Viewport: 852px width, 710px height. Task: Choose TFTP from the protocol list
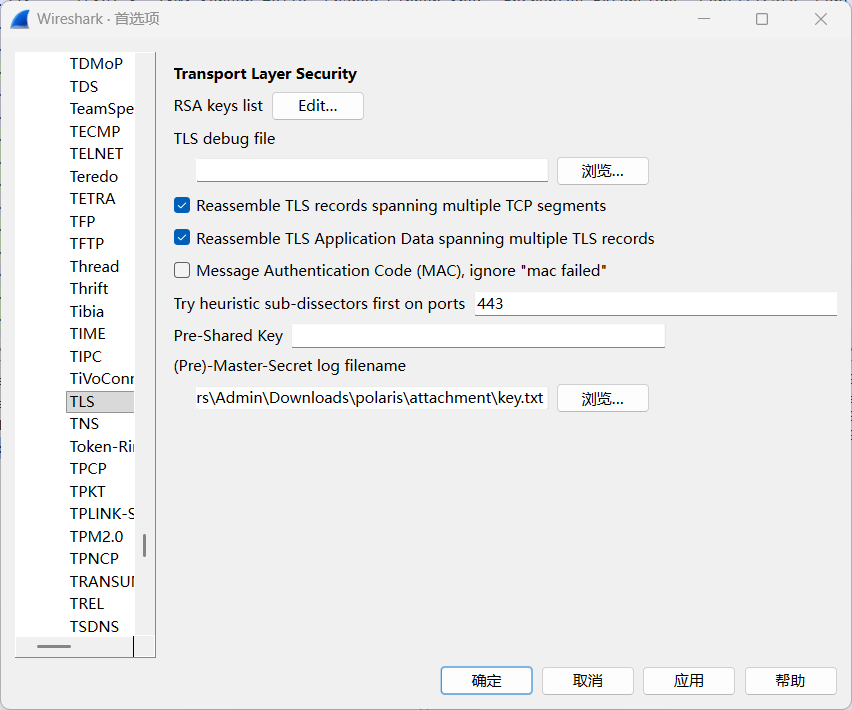coord(86,244)
